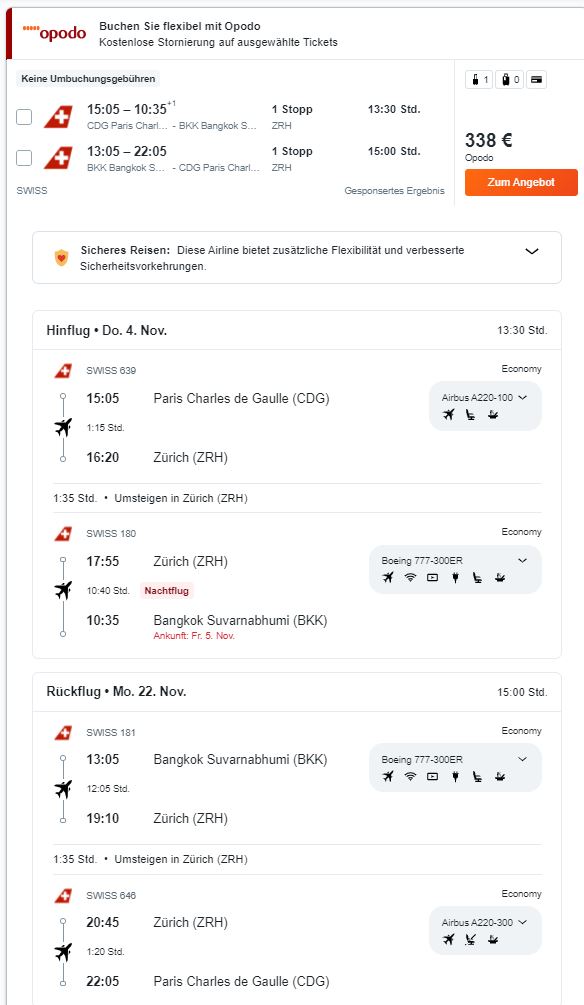Expand Boeing 777-300ER details for SWISS 180
584x1005 pixels.
pyautogui.click(x=522, y=560)
